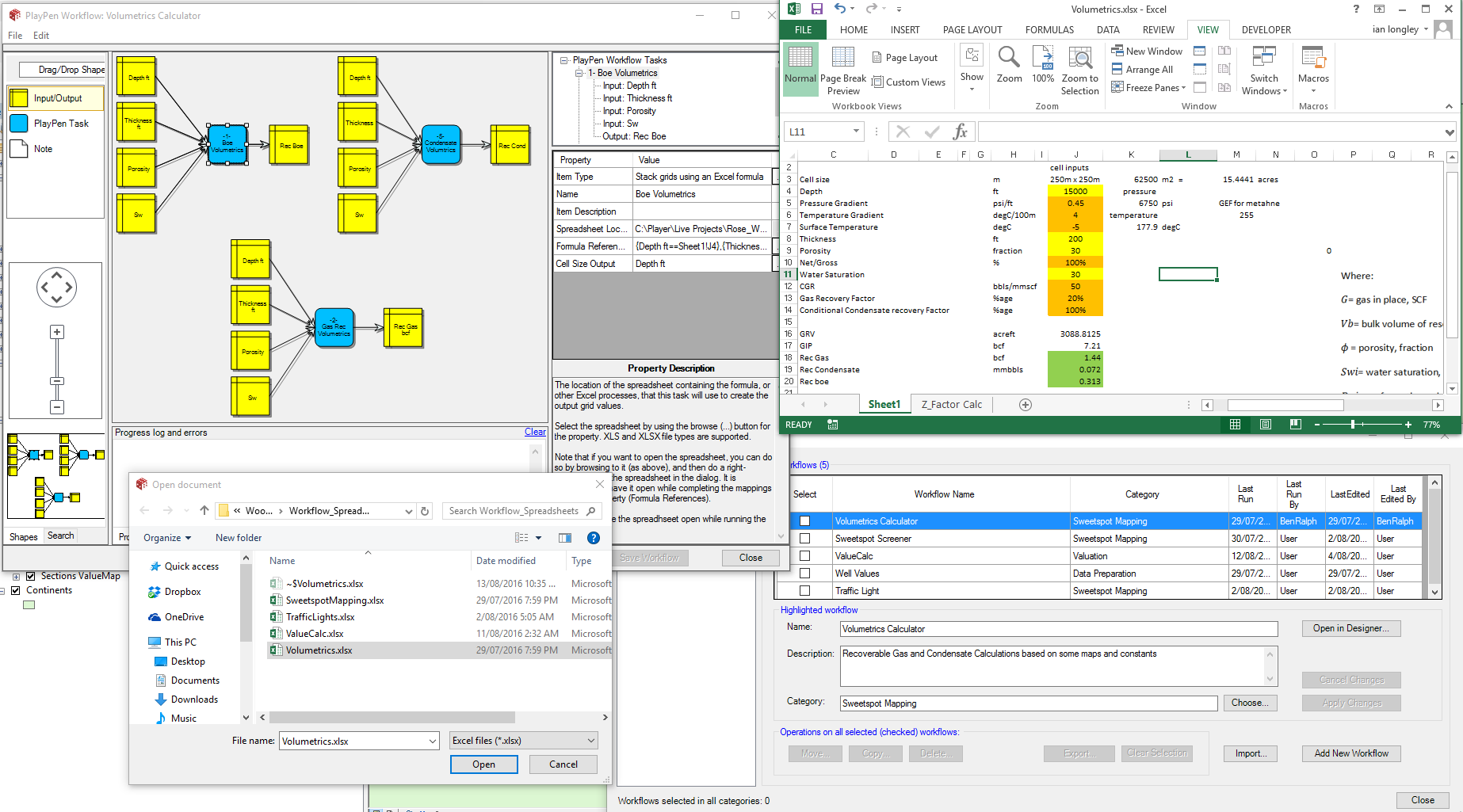Screen dimensions: 1463x812
Task: Uncheck the Continents layer checkbox
Action: coord(15,590)
